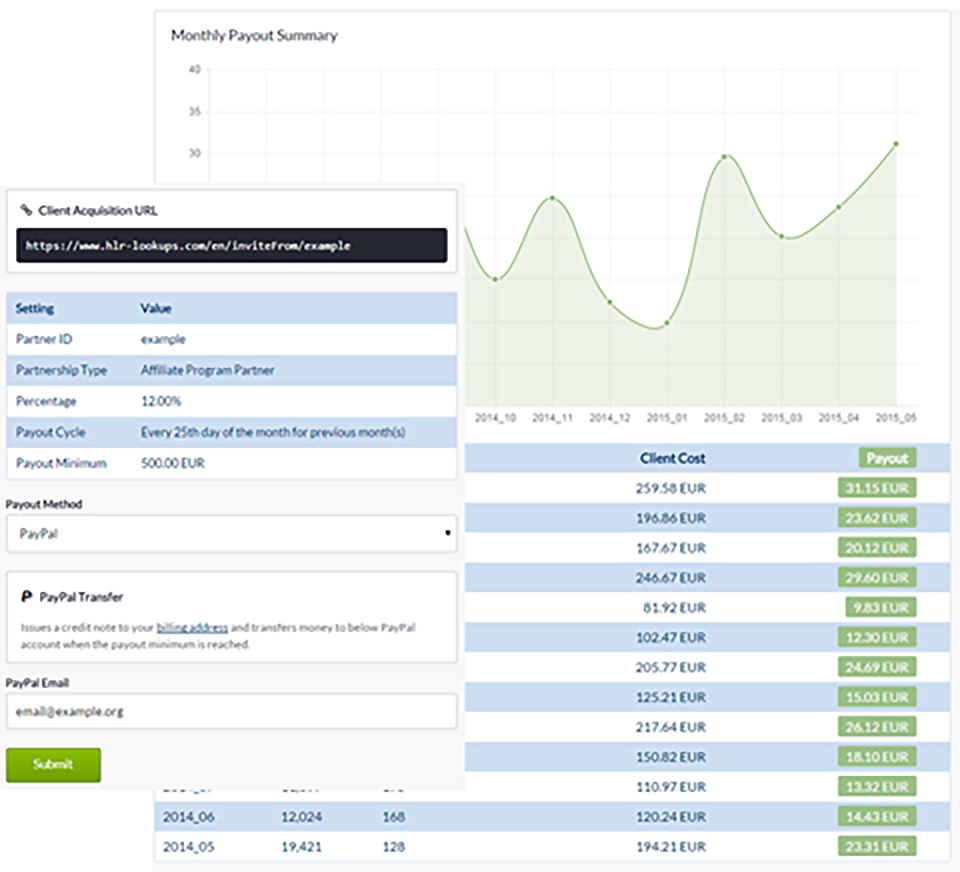Click the 14.43 EUR payout badge
960x872 pixels.
coord(877,816)
